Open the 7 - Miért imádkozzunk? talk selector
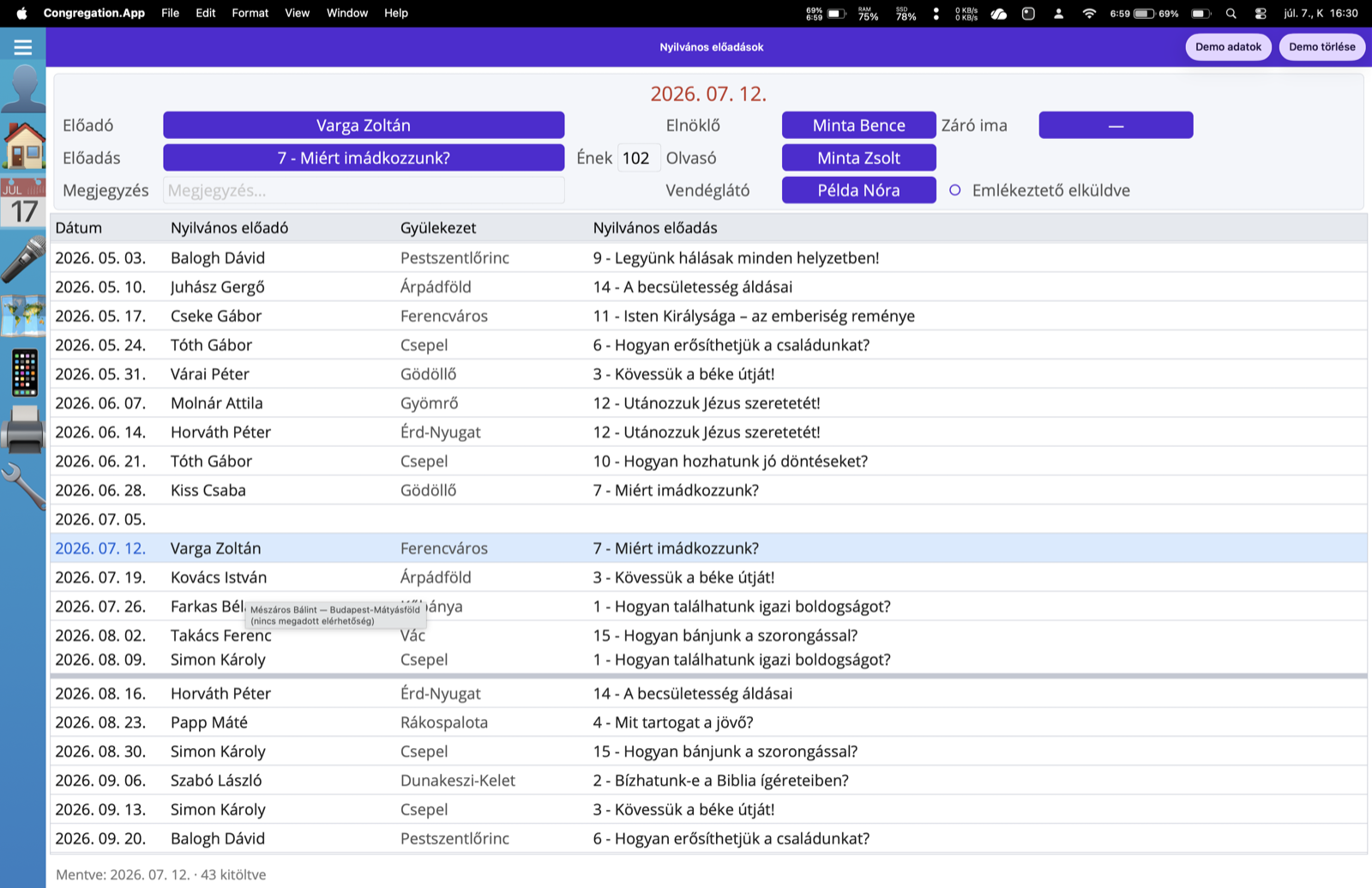Screen dimensions: 1372x888 [x=364, y=158]
